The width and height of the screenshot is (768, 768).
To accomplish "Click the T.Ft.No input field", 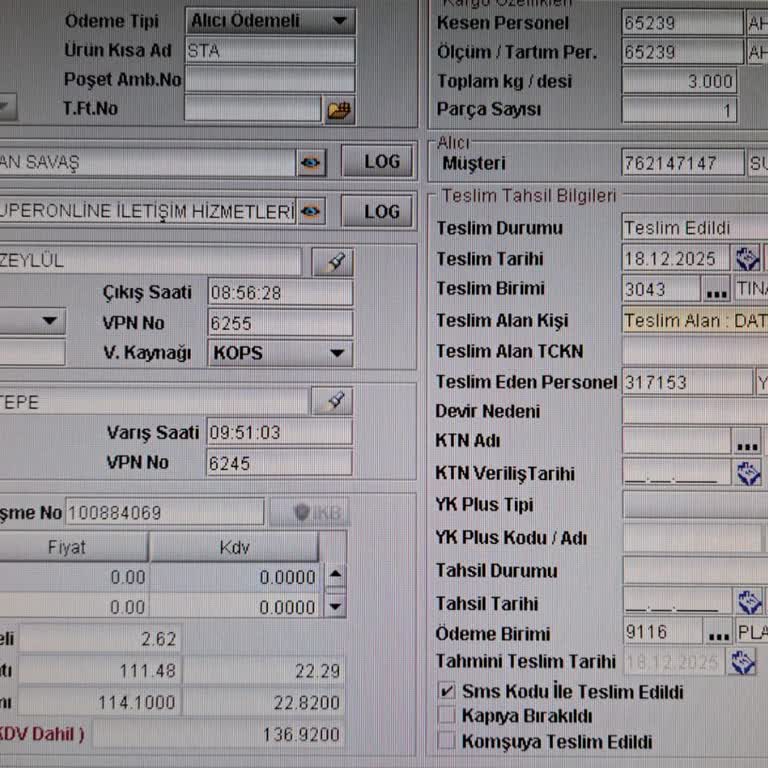I will 253,108.
